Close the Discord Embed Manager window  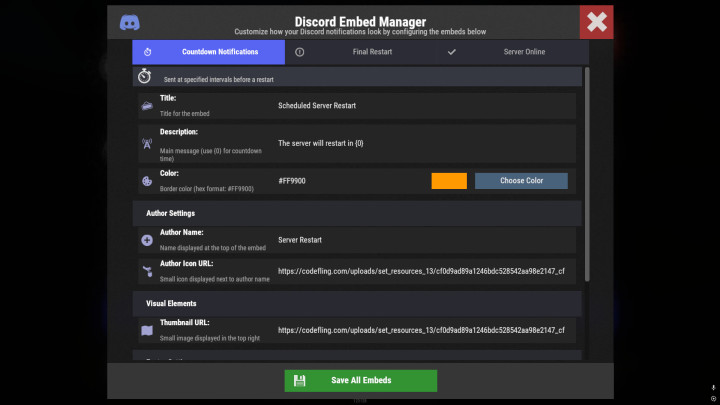click(596, 22)
